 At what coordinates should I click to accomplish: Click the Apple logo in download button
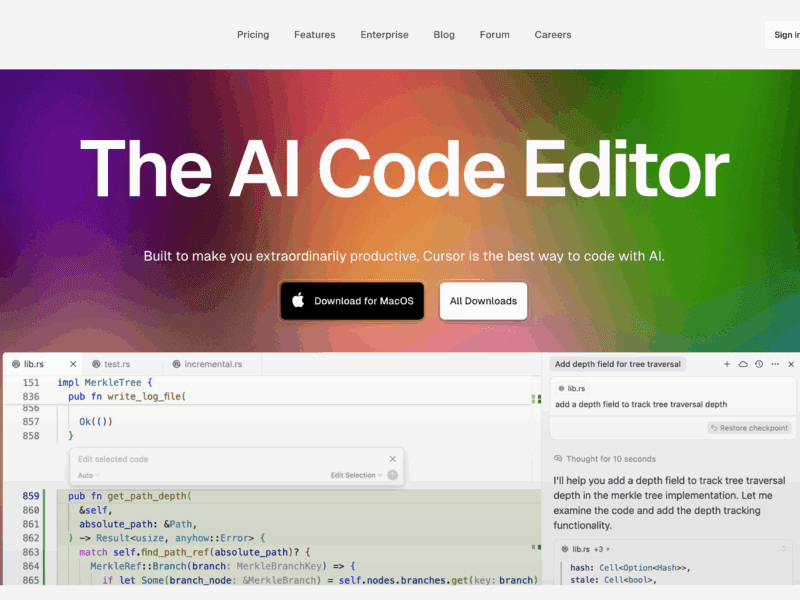pyautogui.click(x=298, y=301)
